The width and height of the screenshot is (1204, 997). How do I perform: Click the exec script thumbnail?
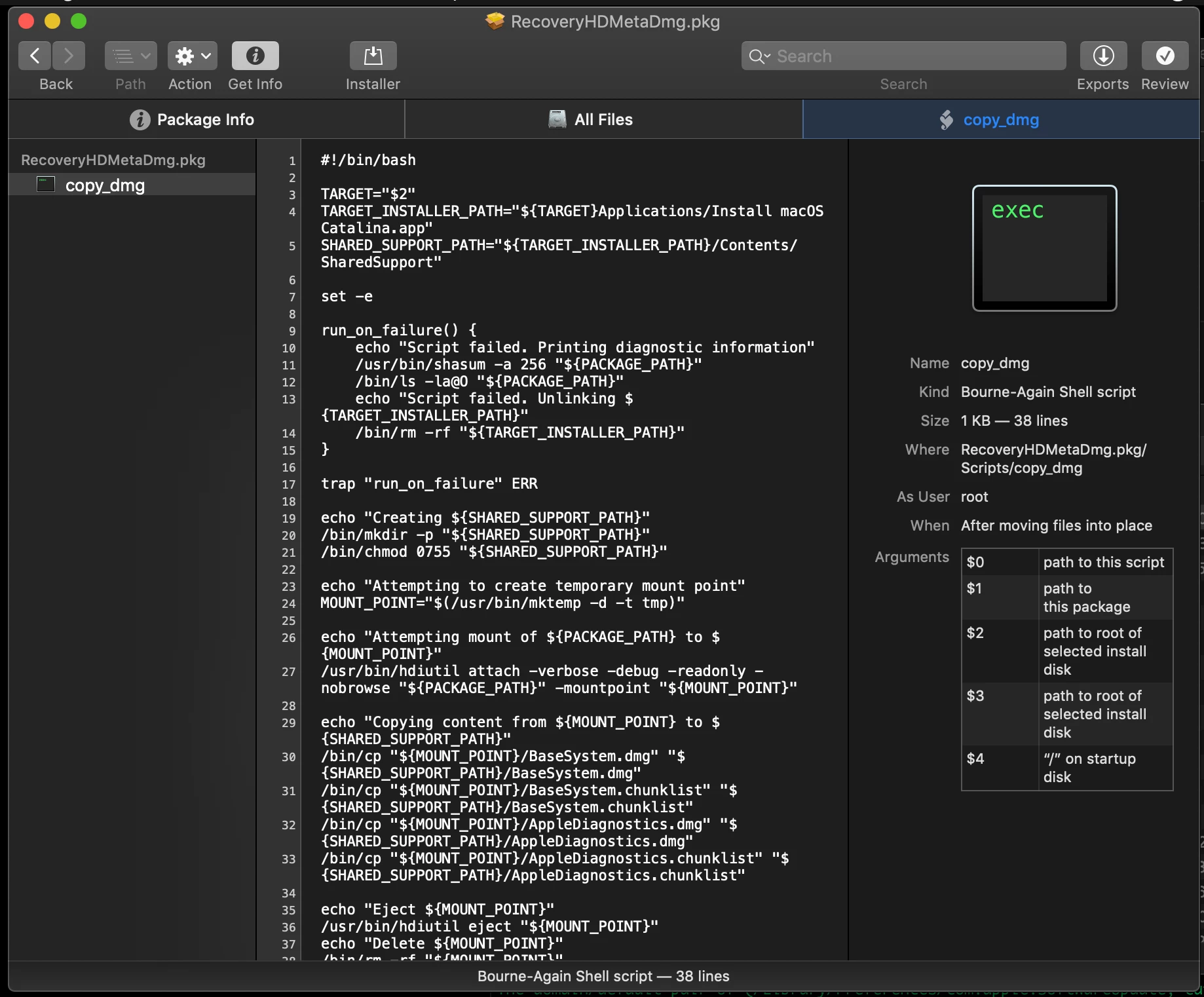[x=1044, y=248]
